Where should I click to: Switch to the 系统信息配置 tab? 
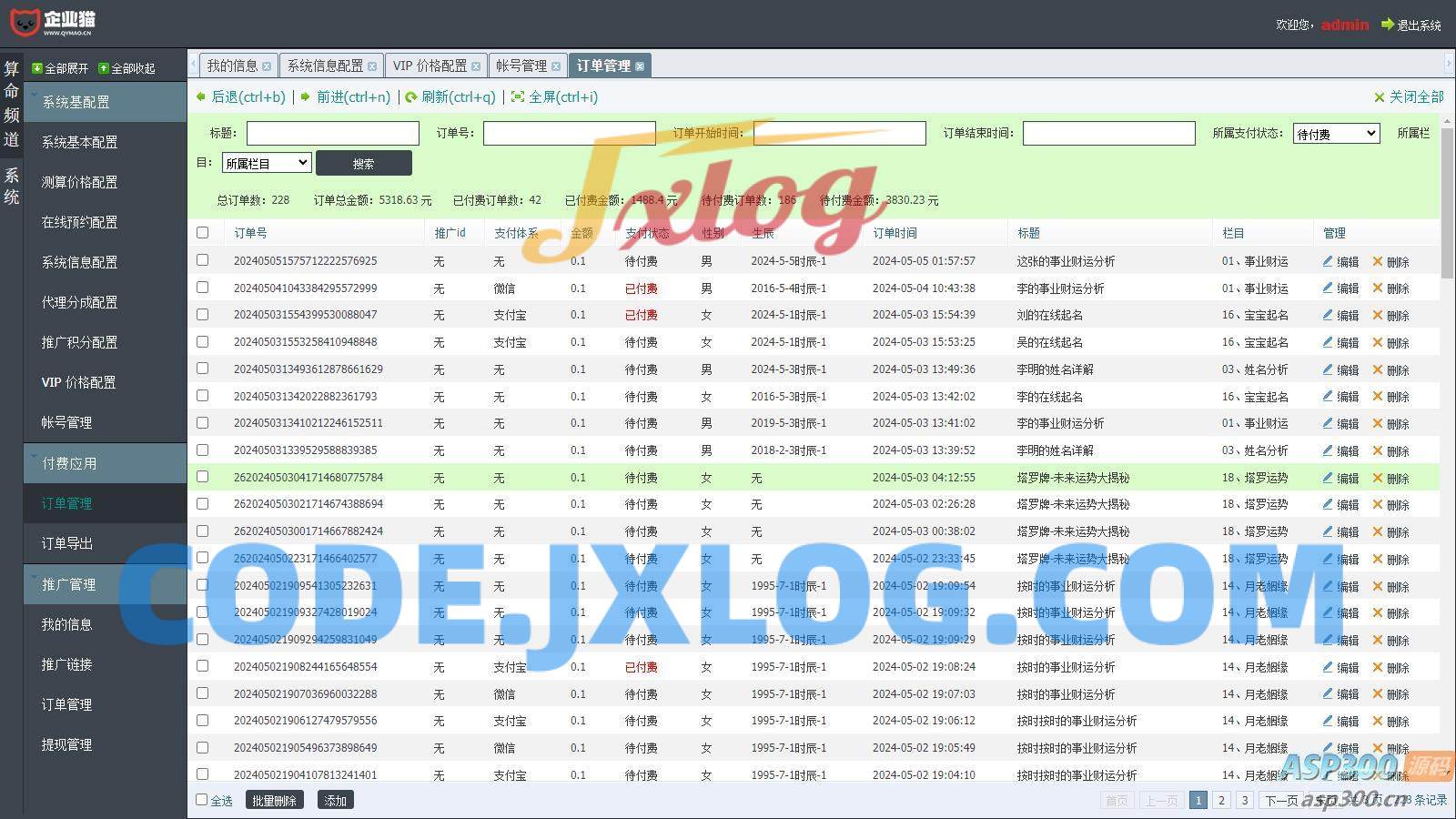point(325,66)
